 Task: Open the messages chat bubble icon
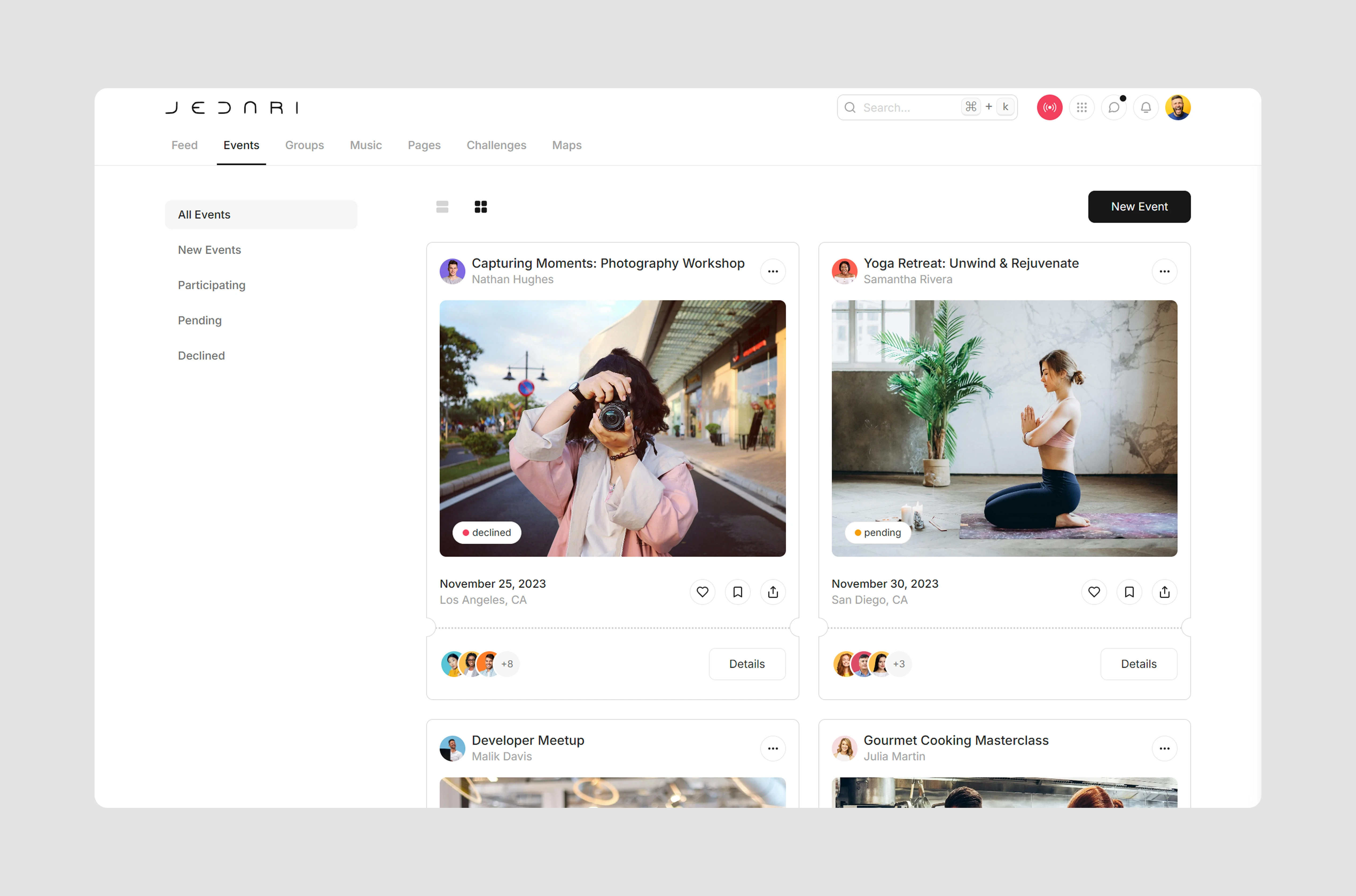1113,107
